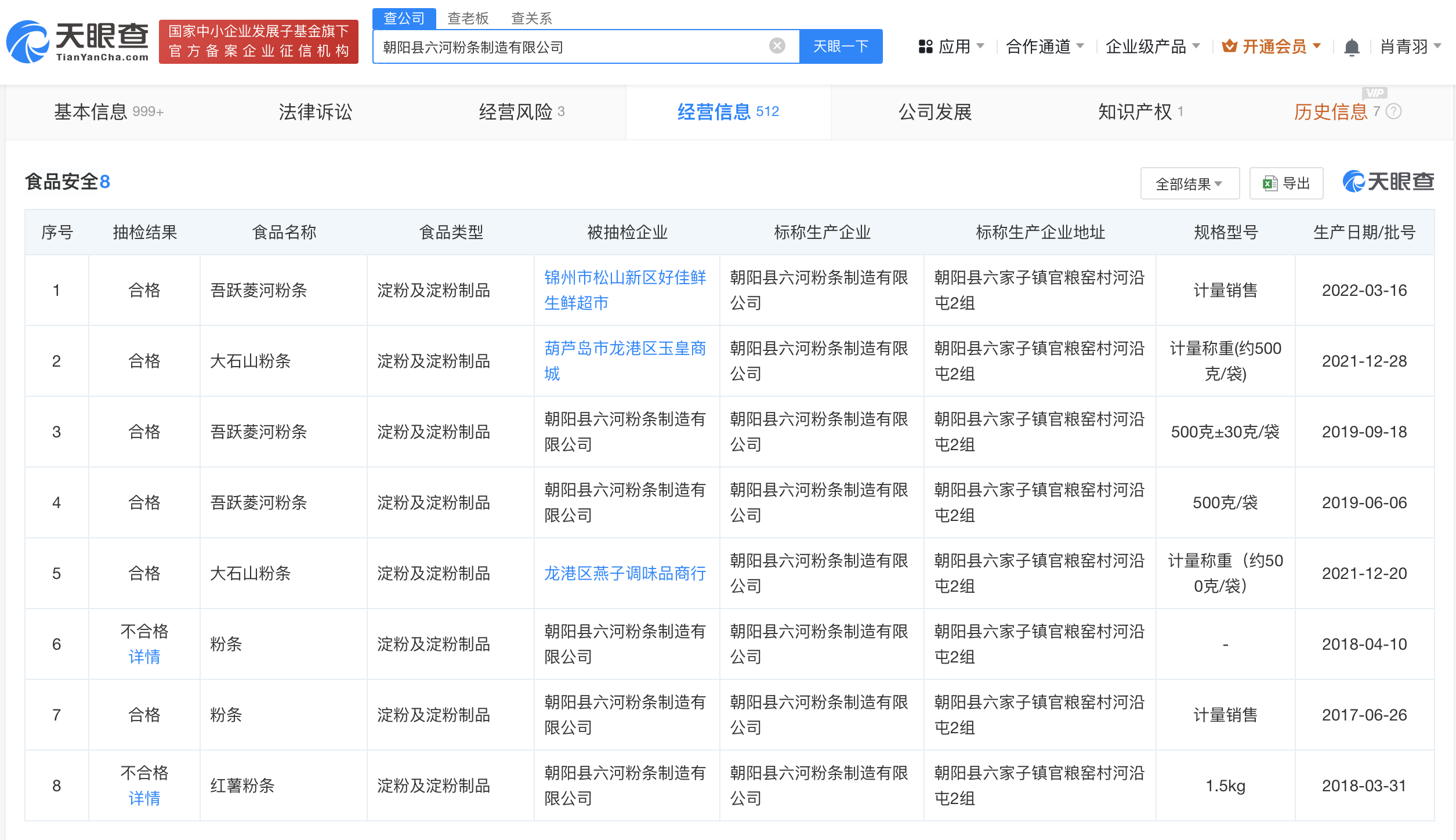Screen dimensions: 1456x840
Task: Click the crown icon by 开通会员
Action: pyautogui.click(x=1229, y=46)
